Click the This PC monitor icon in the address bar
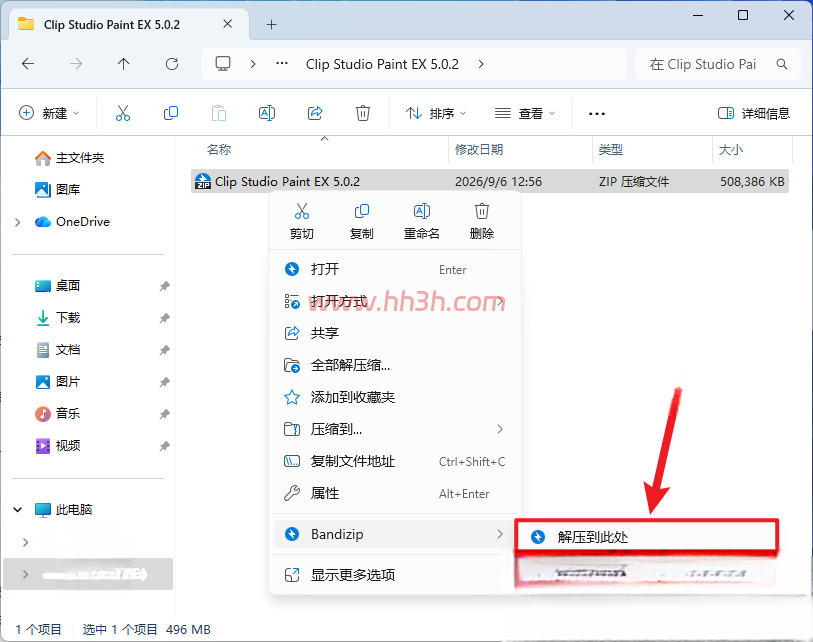Image resolution: width=813 pixels, height=642 pixels. (223, 64)
